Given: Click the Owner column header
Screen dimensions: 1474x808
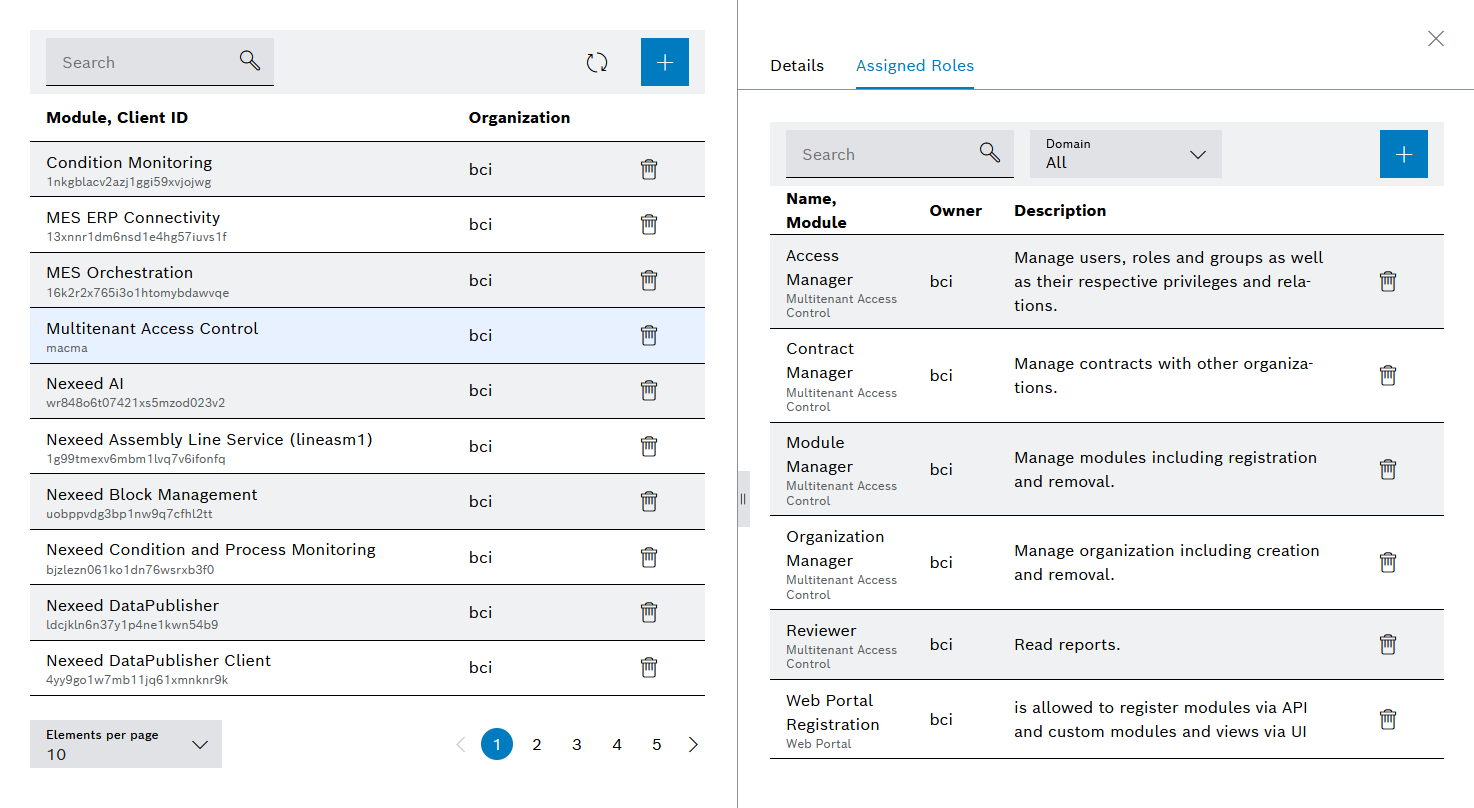Looking at the screenshot, I should pyautogui.click(x=956, y=211).
